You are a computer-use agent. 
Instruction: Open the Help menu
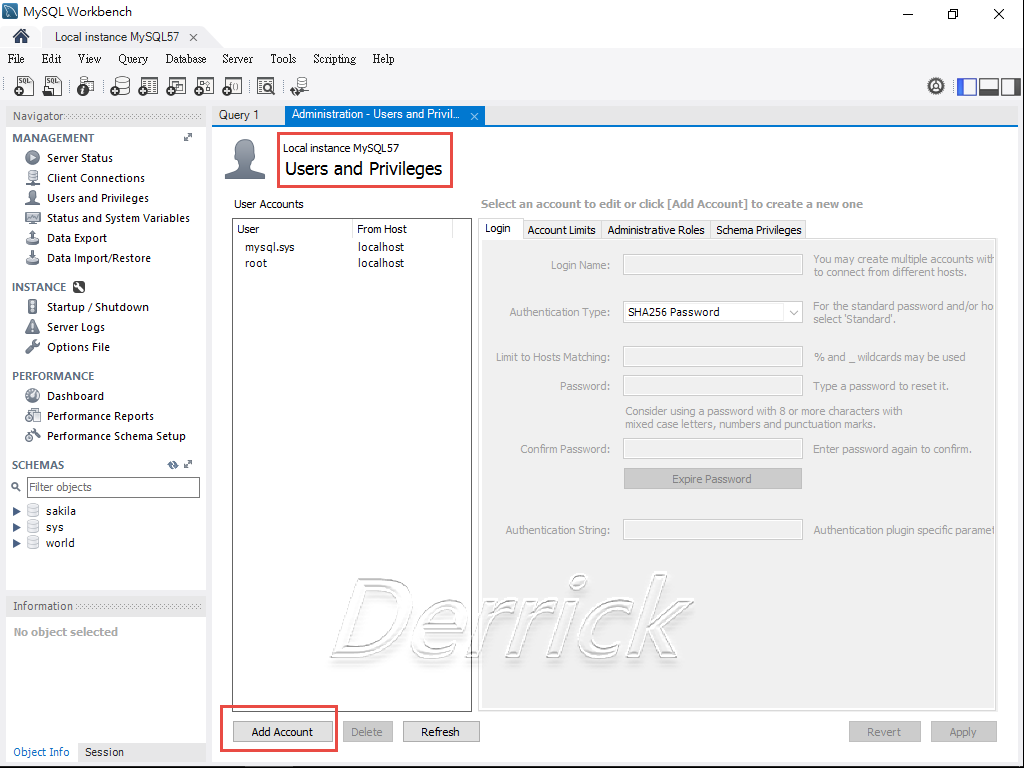pos(383,59)
